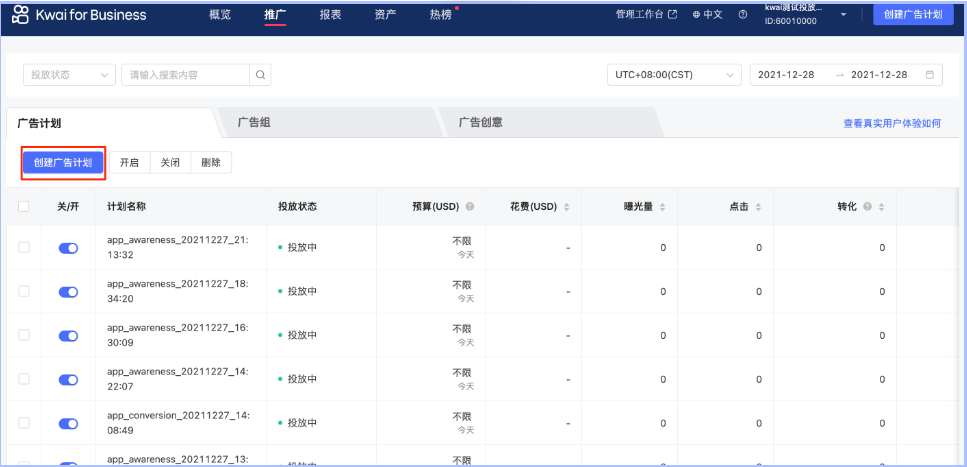The width and height of the screenshot is (967, 467).
Task: Sort by 花费(USD) column arrows
Action: 567,207
